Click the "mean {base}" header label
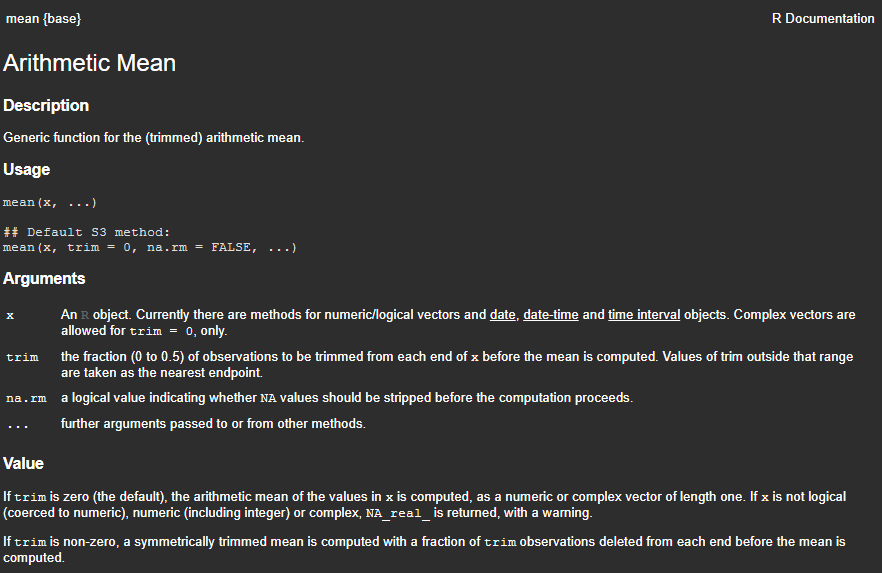The image size is (882, 573). click(44, 19)
